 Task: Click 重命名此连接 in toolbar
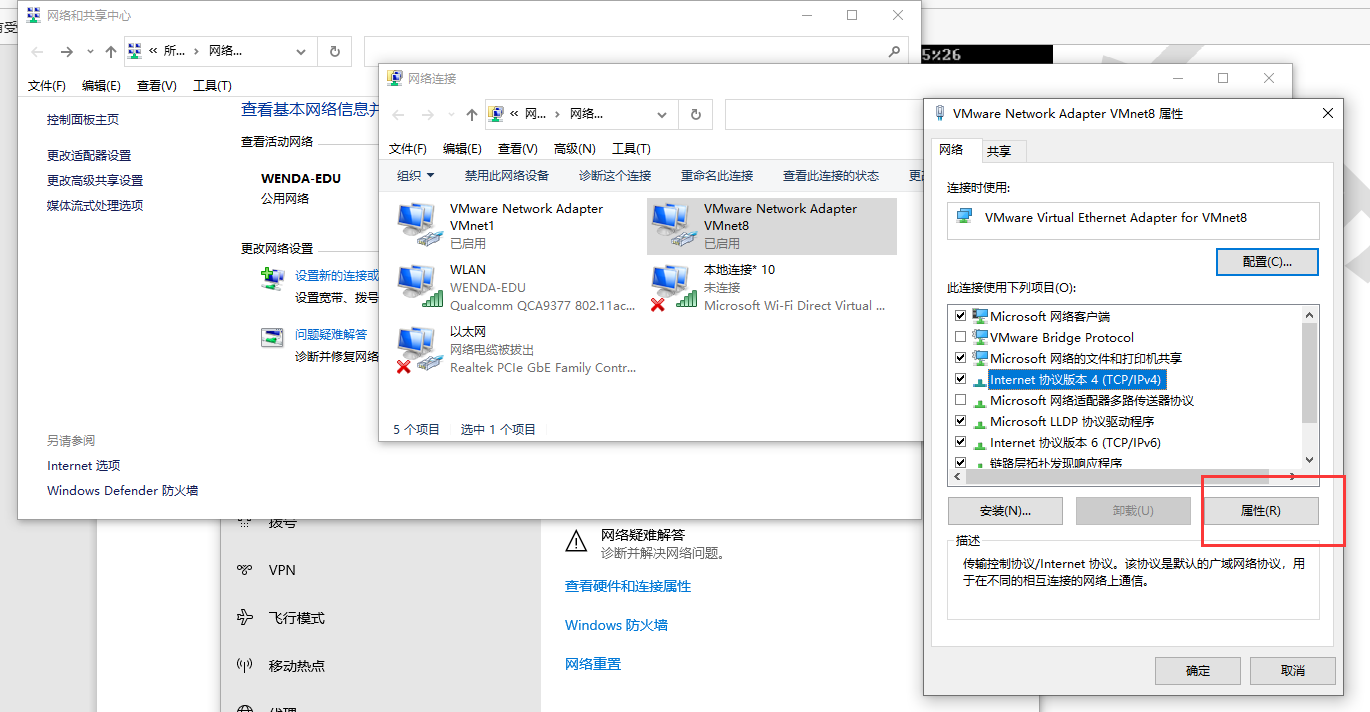717,176
